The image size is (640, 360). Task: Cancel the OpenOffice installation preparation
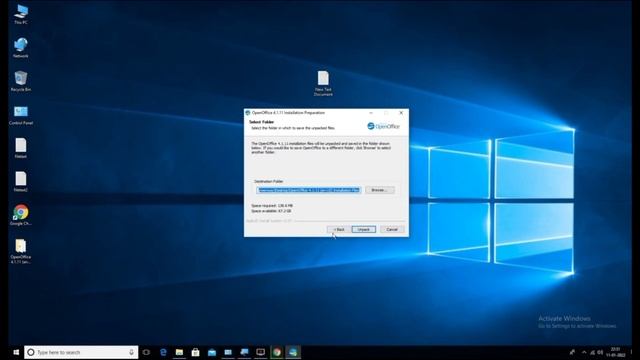coord(392,229)
